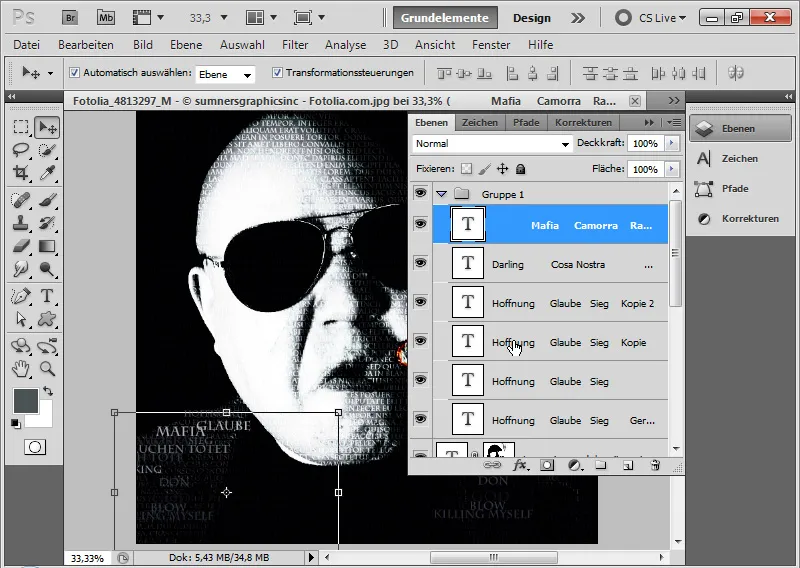Image resolution: width=800 pixels, height=568 pixels.
Task: Delete the selected layer with trash icon
Action: 655,465
